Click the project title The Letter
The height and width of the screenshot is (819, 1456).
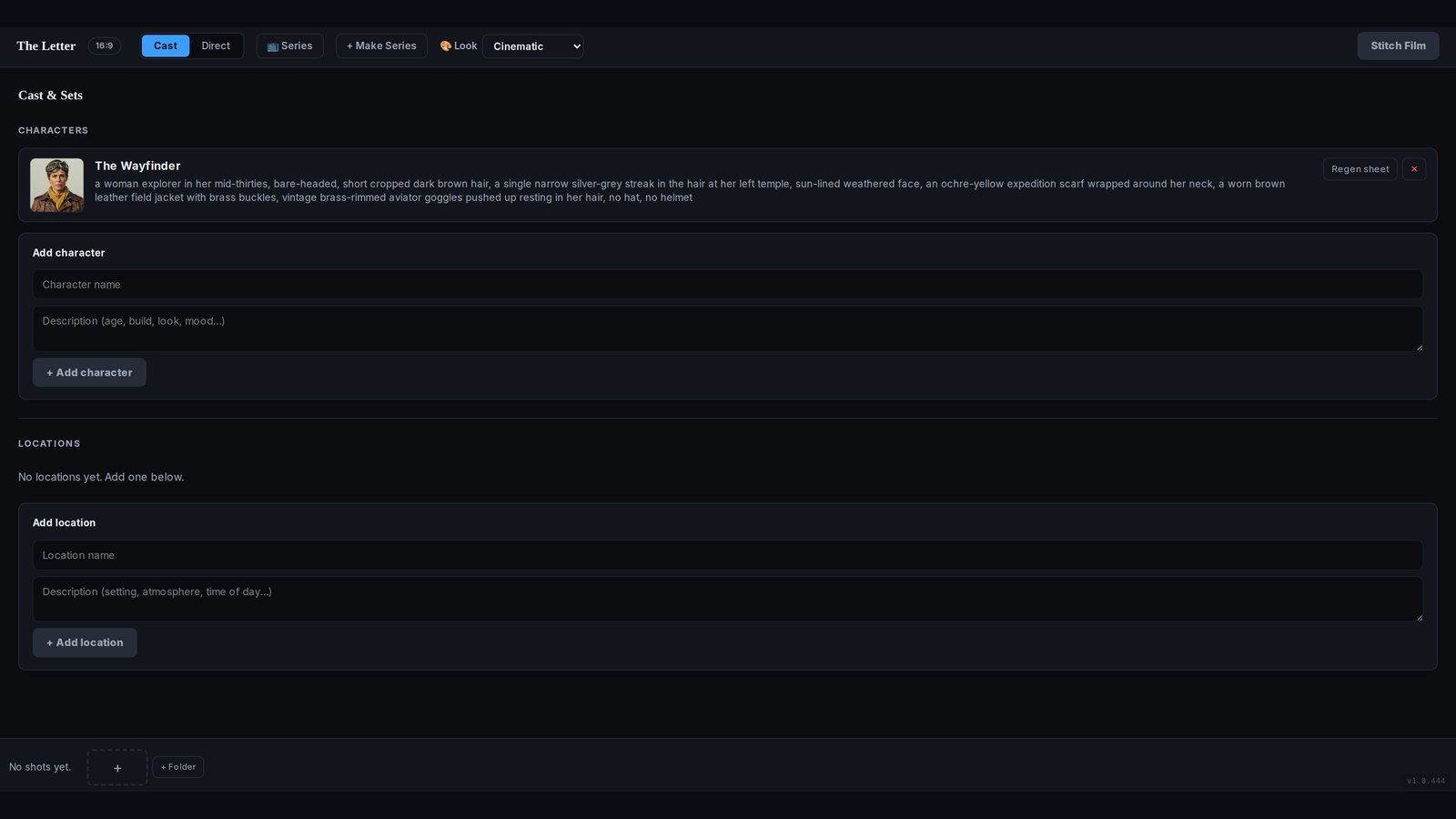pyautogui.click(x=46, y=46)
